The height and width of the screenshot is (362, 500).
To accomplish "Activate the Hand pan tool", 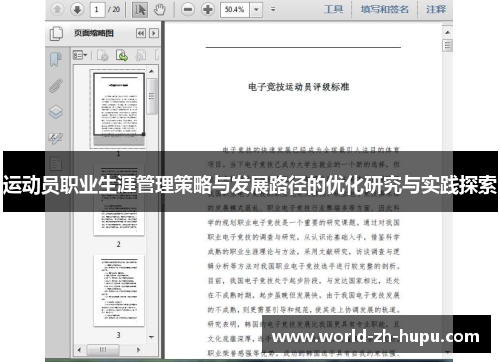I will (160, 10).
